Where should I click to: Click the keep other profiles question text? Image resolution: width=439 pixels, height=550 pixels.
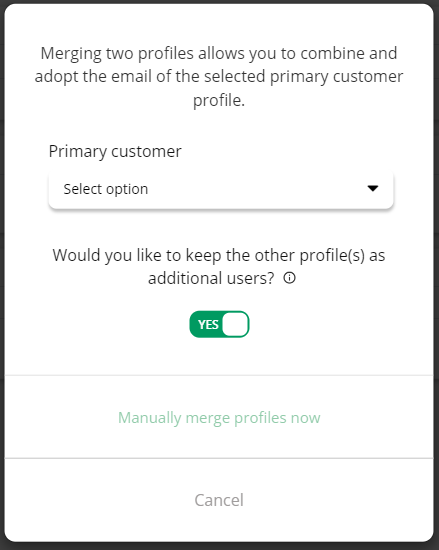click(219, 267)
